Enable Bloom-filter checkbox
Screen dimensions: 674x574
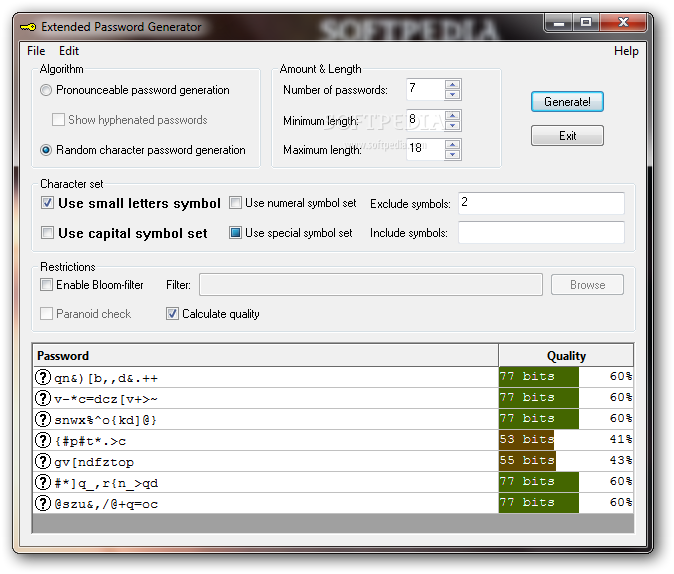(46, 285)
